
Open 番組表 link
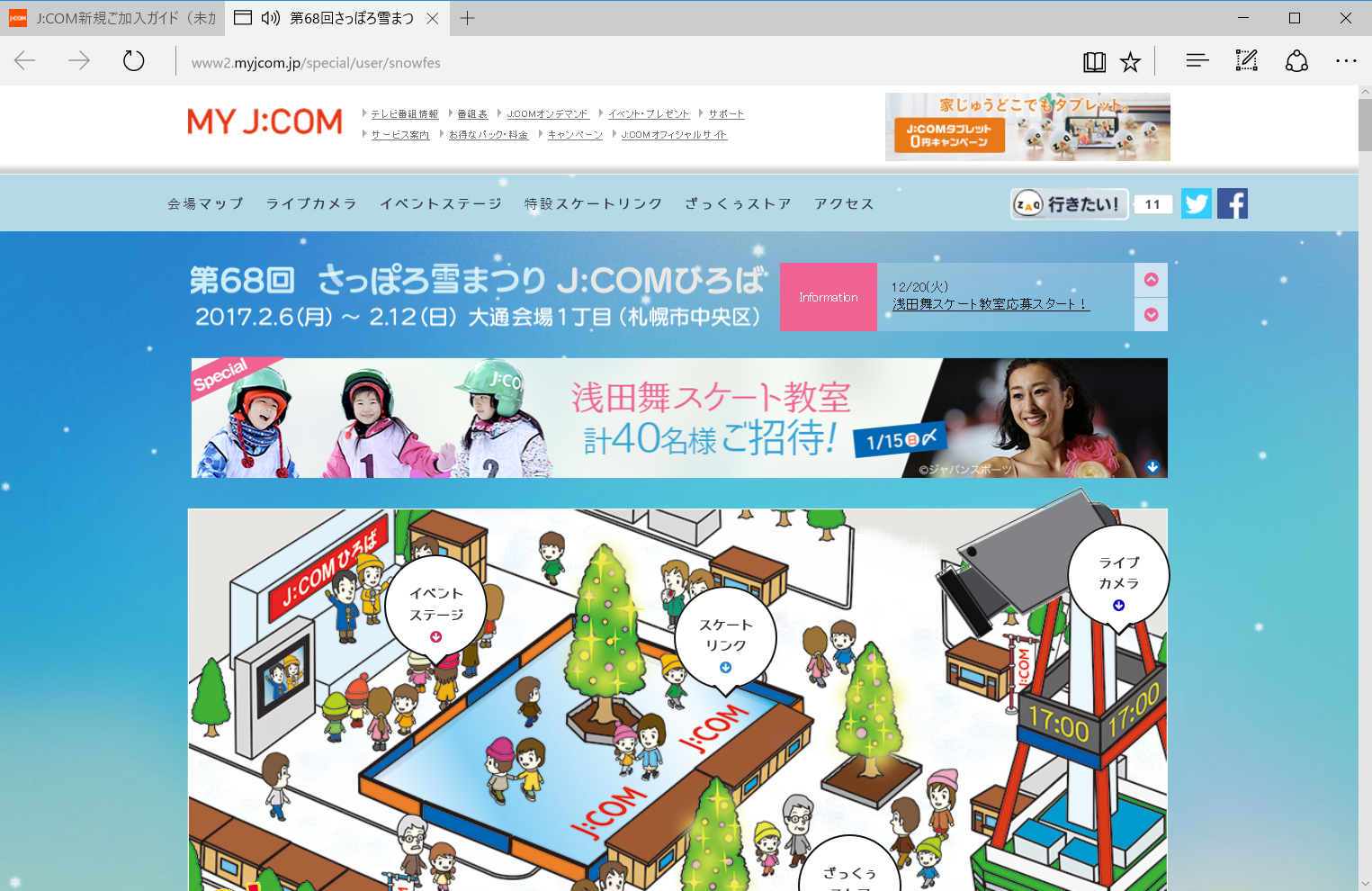pyautogui.click(x=472, y=113)
